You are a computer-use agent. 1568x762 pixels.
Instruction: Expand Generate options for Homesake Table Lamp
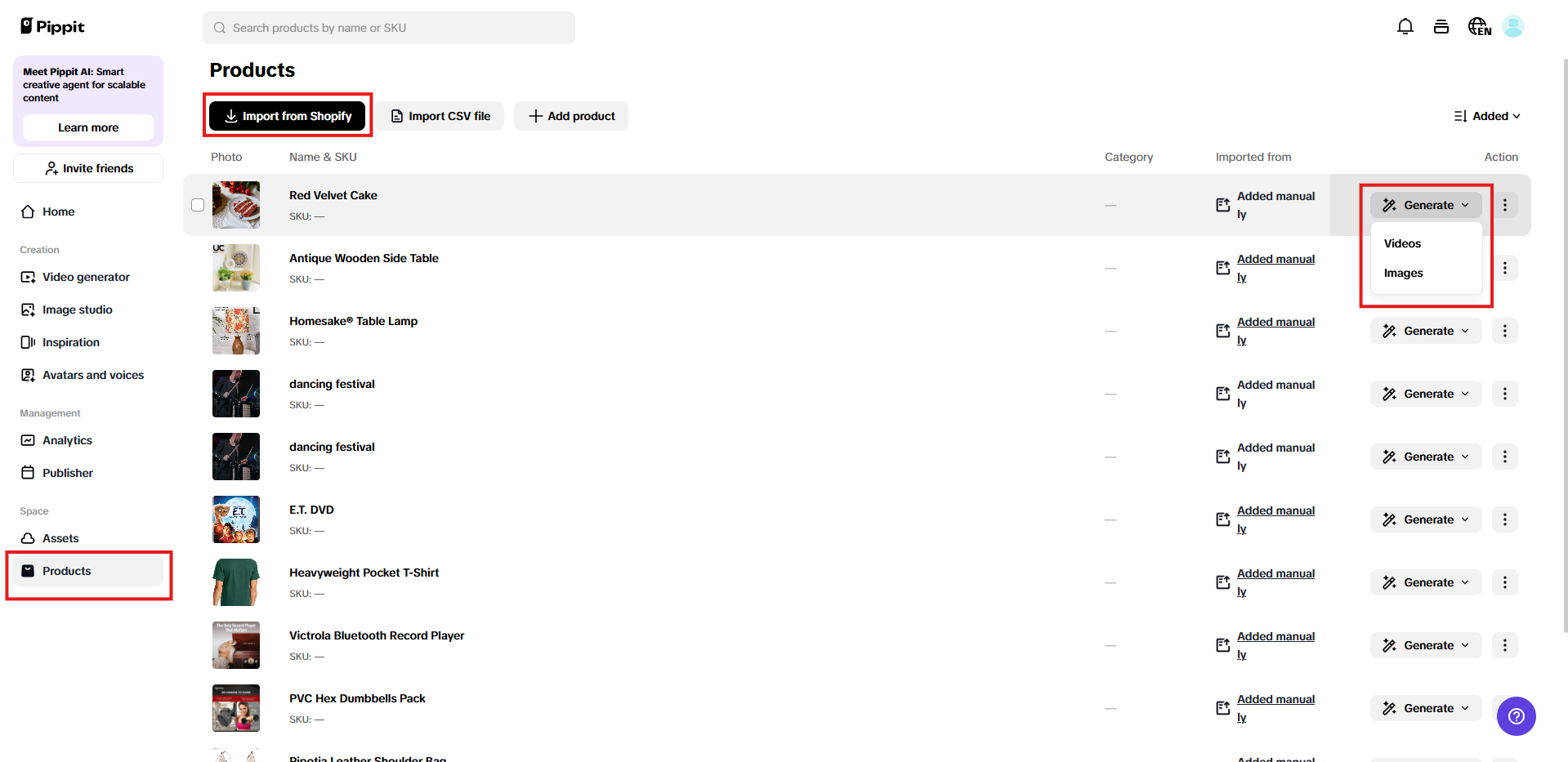coord(1425,331)
